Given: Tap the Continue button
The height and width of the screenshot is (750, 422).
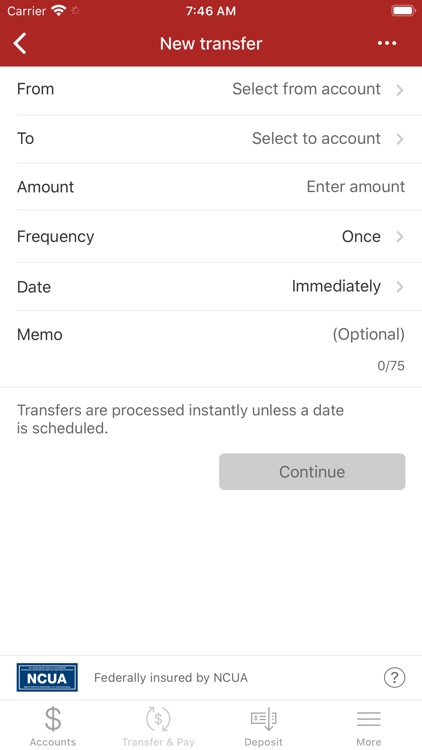Looking at the screenshot, I should [312, 472].
